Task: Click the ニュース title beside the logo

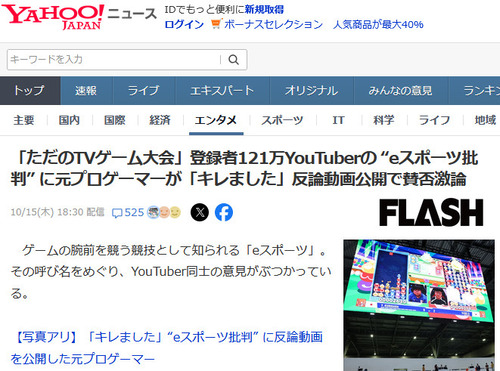Action: tap(132, 14)
